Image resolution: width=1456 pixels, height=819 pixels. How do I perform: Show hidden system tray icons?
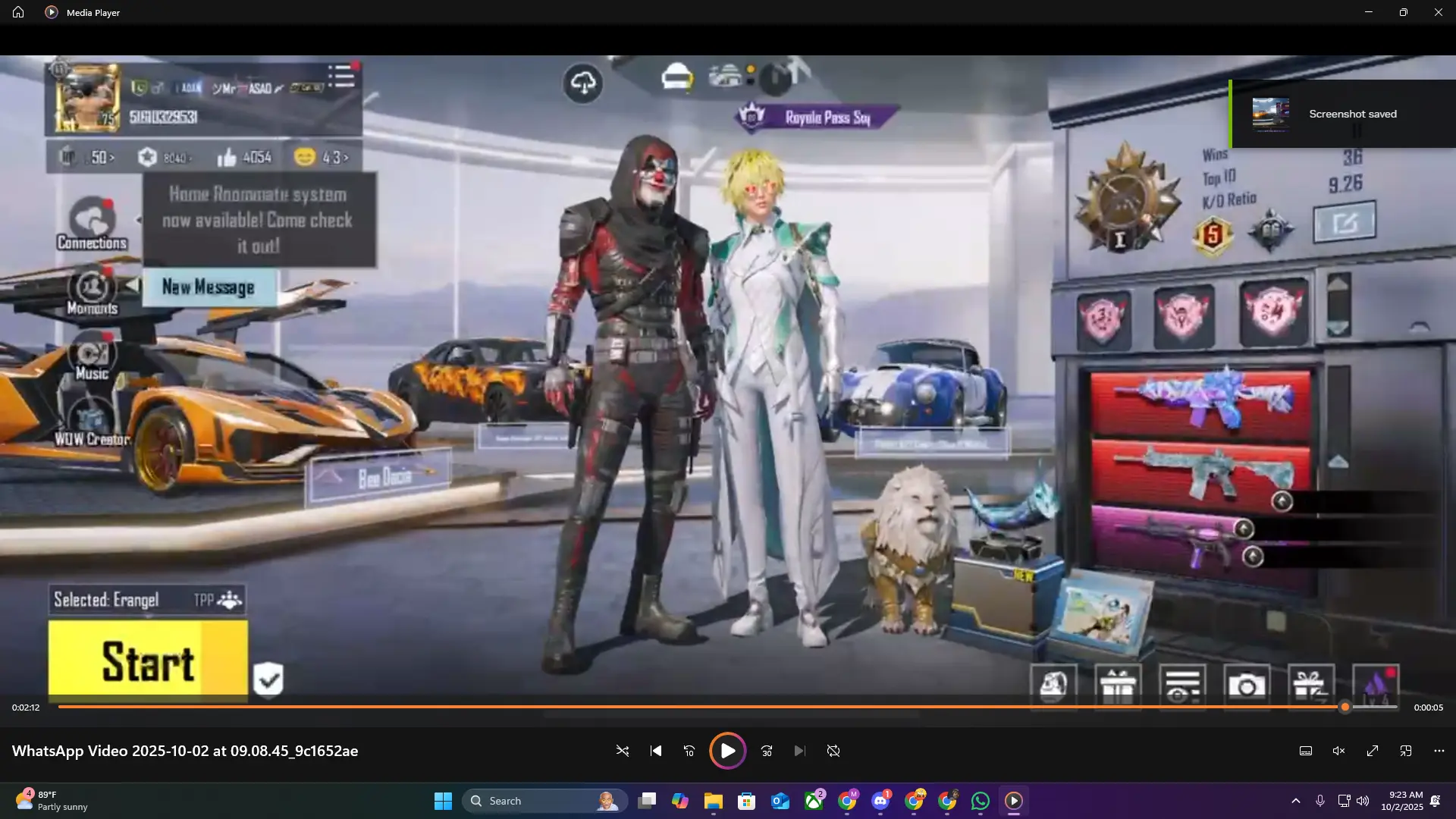[1296, 801]
